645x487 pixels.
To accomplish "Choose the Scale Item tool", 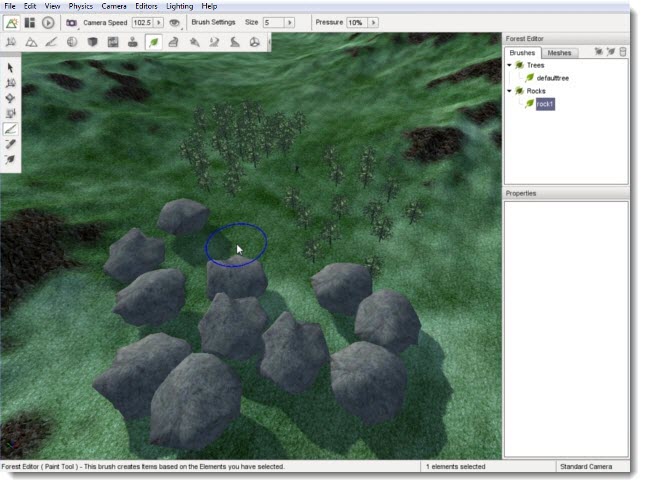I will [x=10, y=114].
